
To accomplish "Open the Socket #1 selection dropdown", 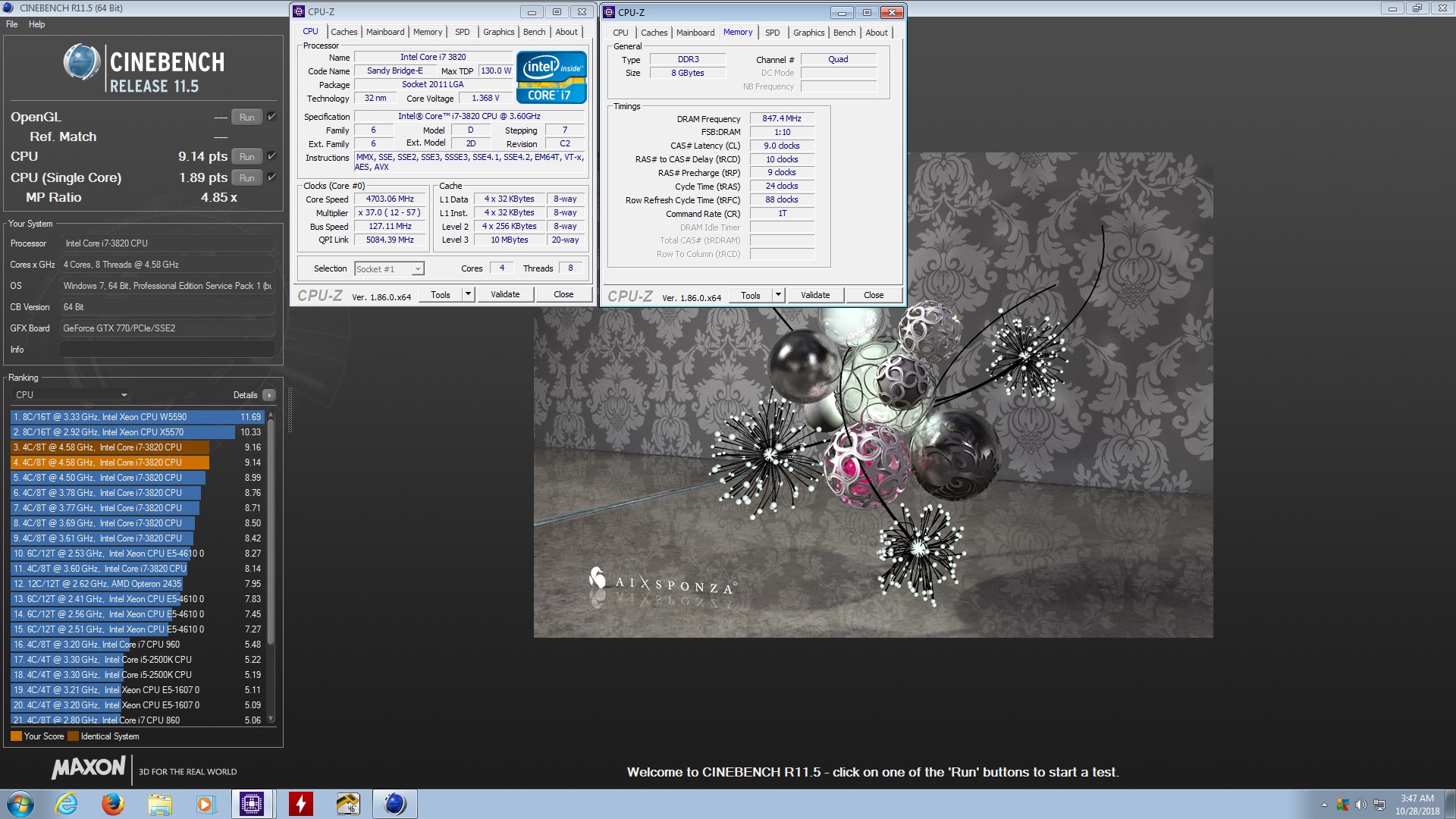I will (389, 269).
